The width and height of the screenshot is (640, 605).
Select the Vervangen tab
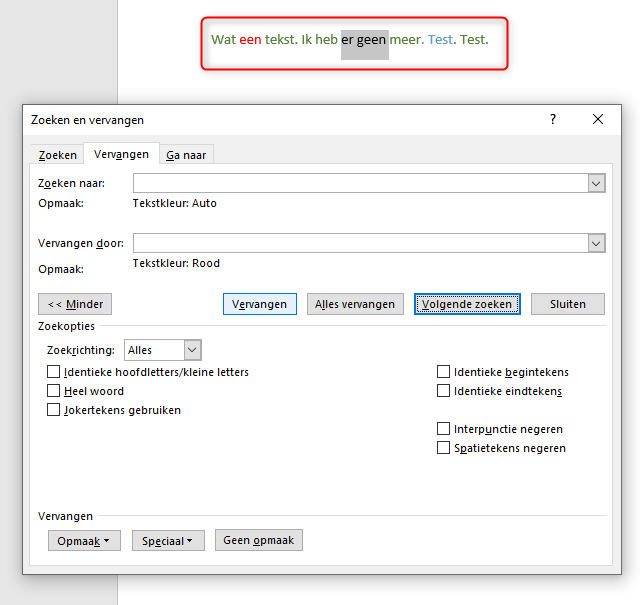[x=121, y=154]
